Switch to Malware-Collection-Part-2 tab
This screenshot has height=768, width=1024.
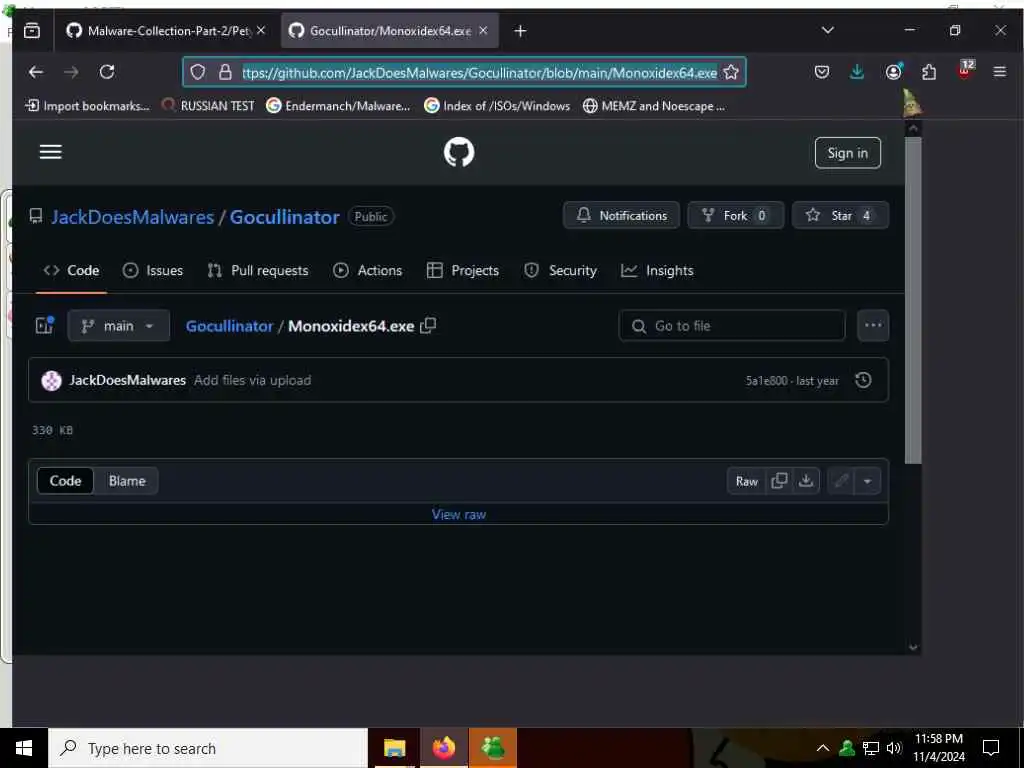coord(167,31)
